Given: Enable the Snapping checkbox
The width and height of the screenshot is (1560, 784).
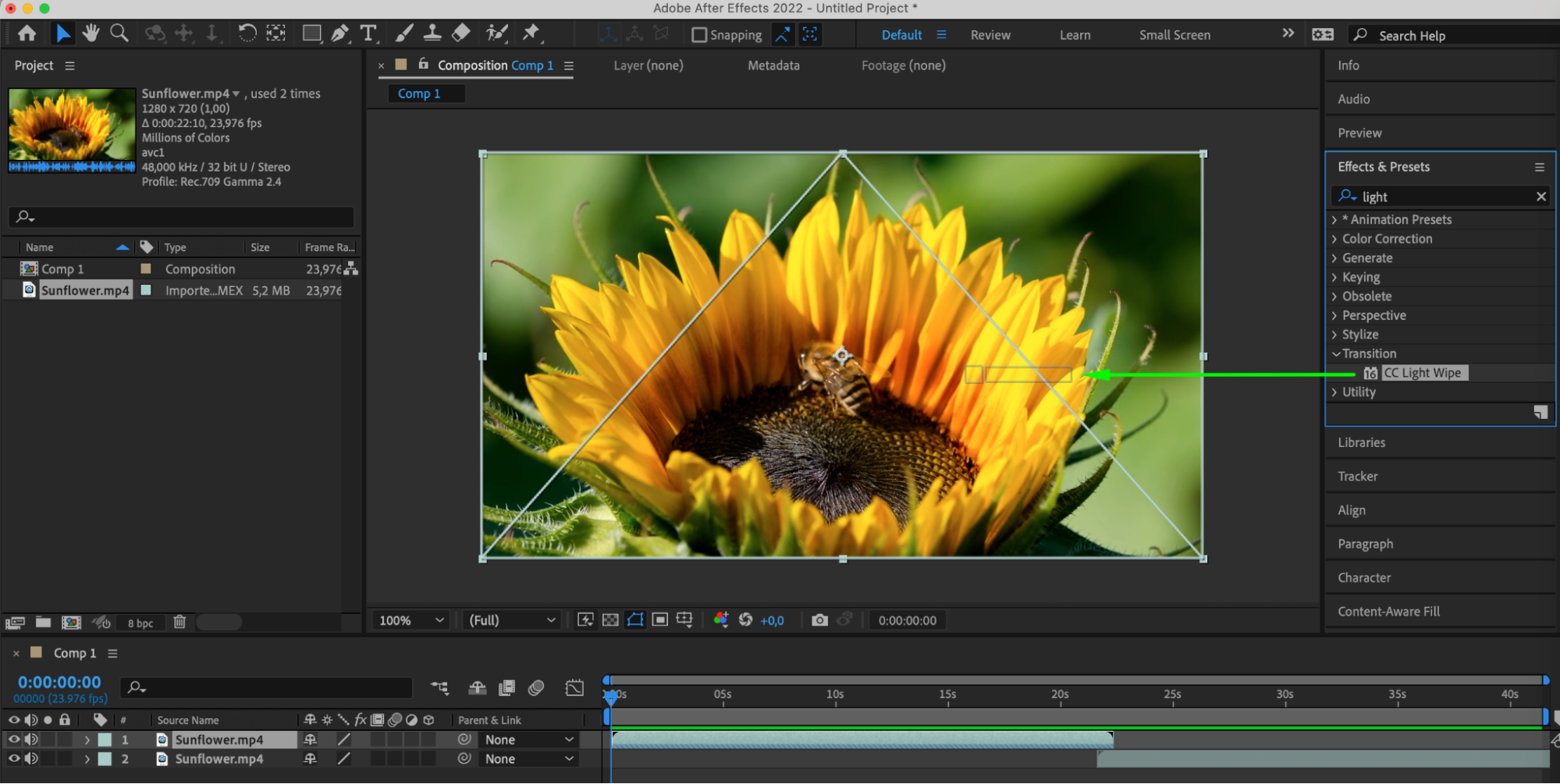Looking at the screenshot, I should pos(699,35).
